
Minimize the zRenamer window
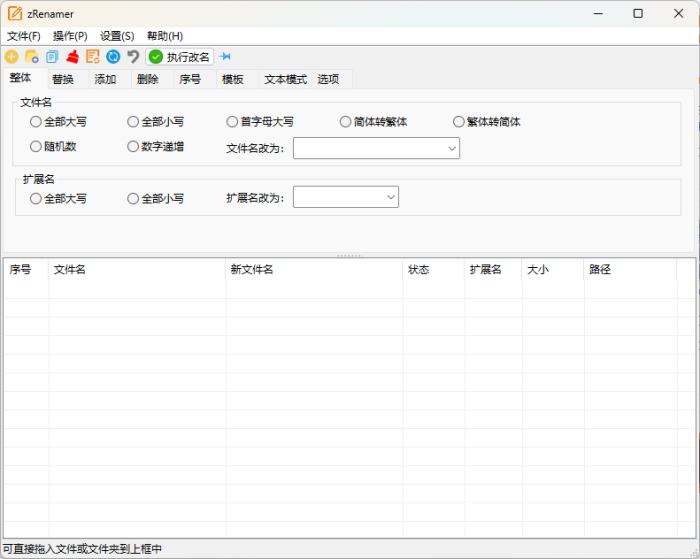point(598,13)
